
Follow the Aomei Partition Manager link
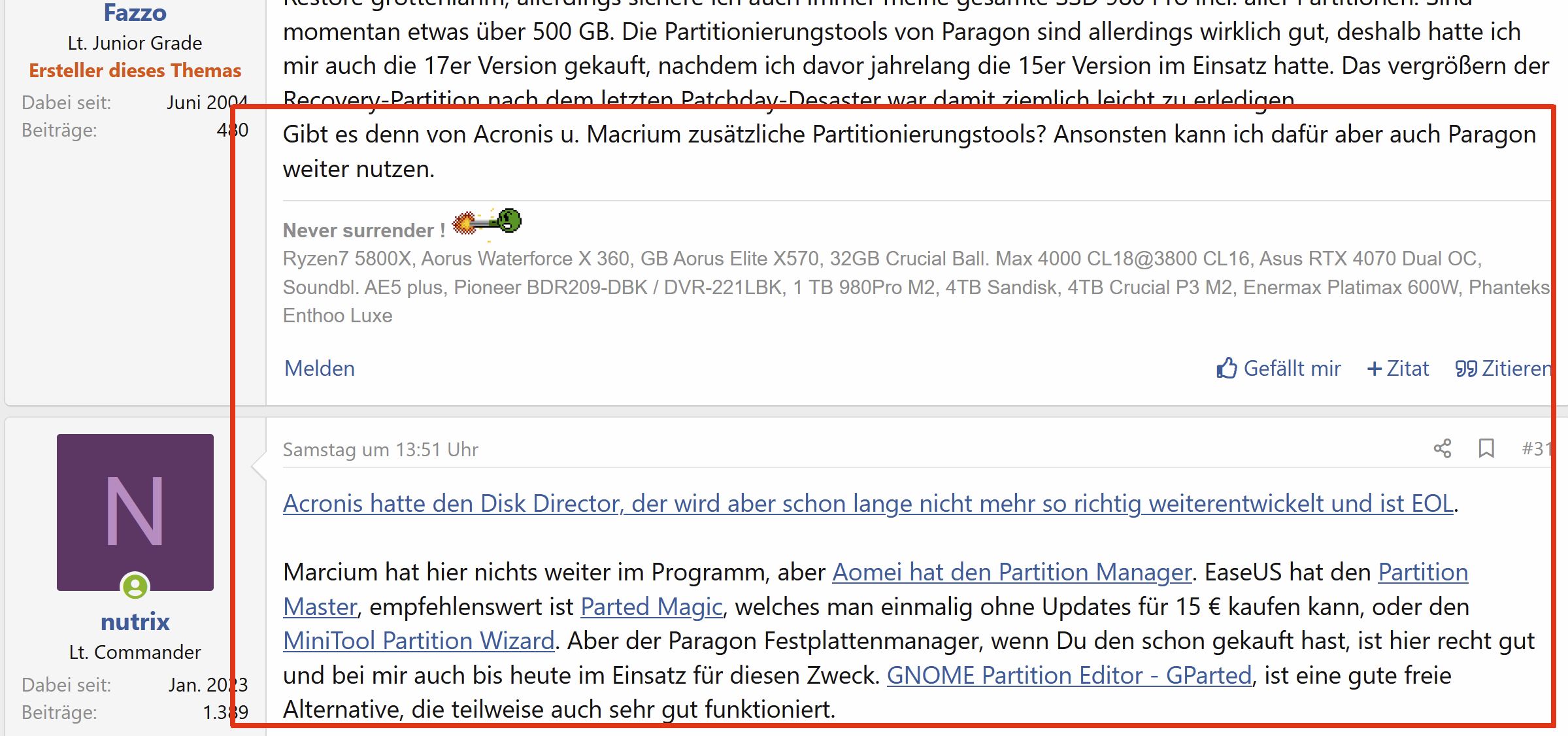[x=1012, y=572]
